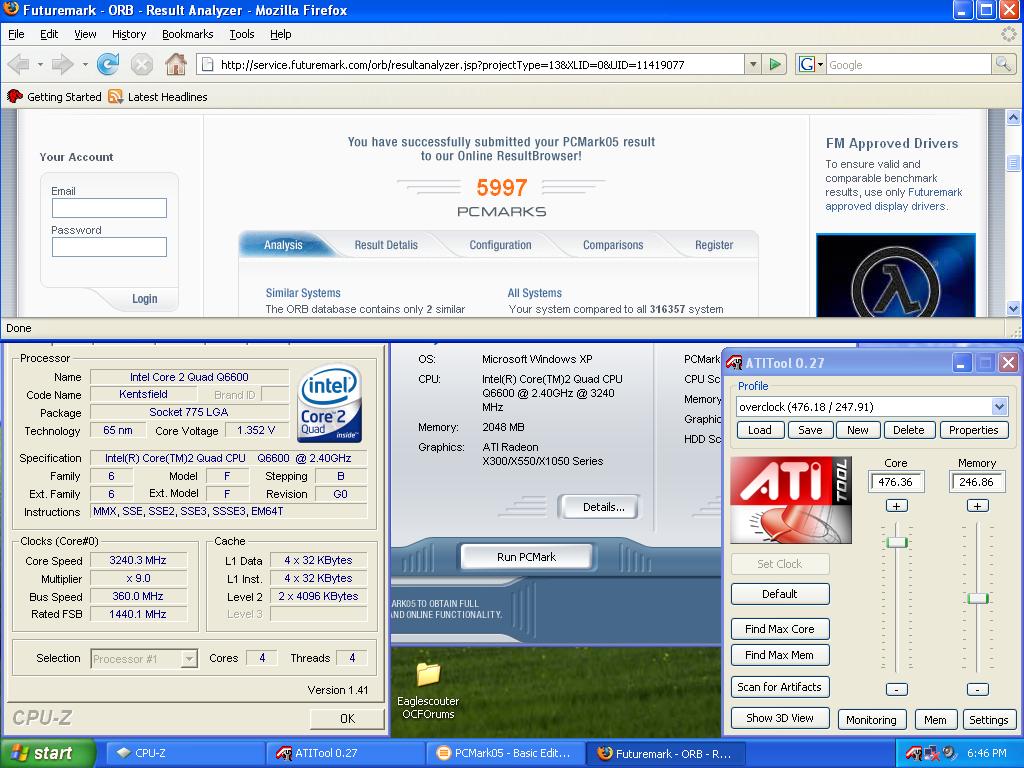The height and width of the screenshot is (768, 1024).
Task: Go back with Firefox Back arrow
Action: (18, 64)
